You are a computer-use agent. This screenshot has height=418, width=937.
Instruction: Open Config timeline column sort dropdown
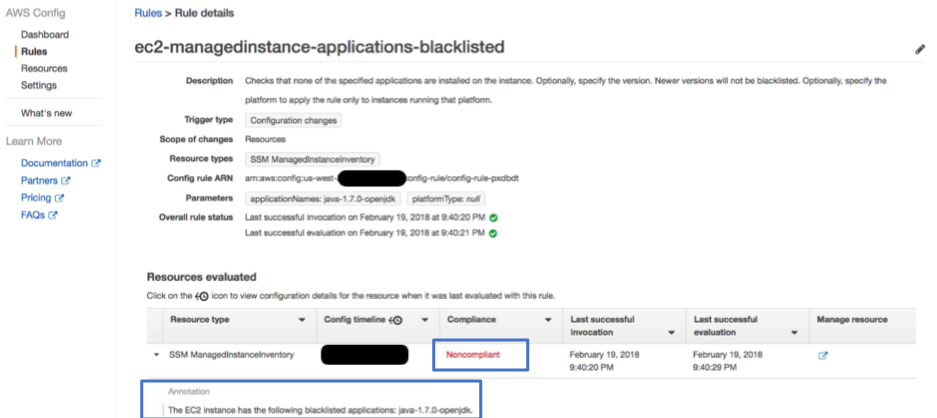pyautogui.click(x=425, y=320)
